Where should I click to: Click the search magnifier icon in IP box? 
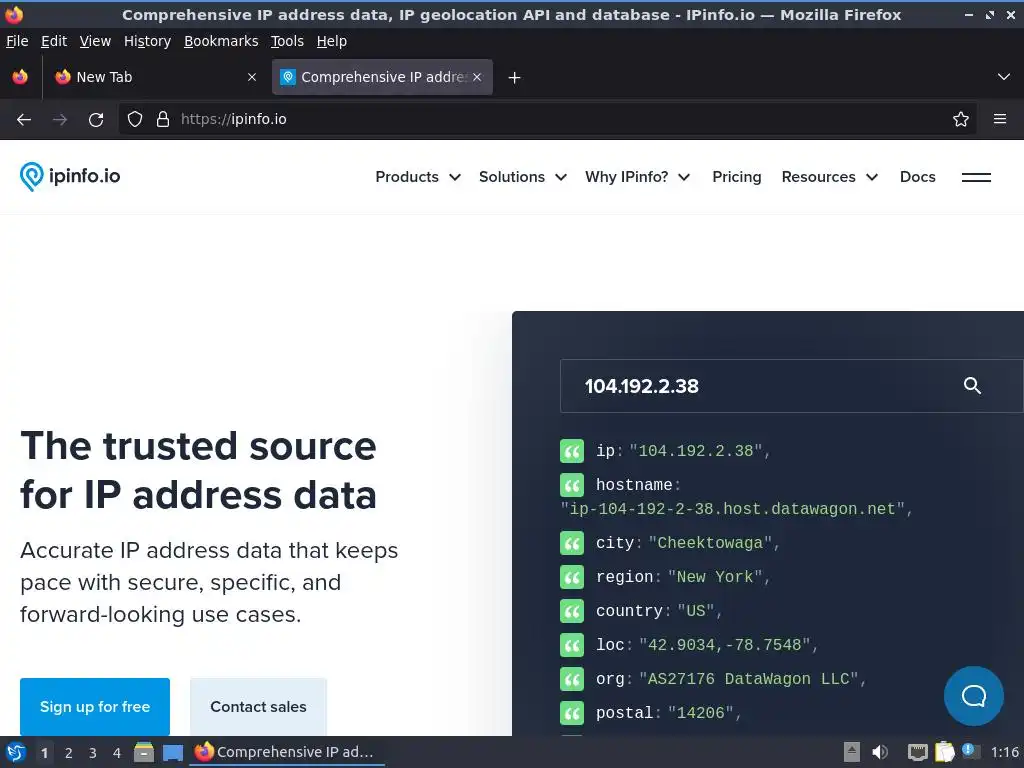(972, 385)
